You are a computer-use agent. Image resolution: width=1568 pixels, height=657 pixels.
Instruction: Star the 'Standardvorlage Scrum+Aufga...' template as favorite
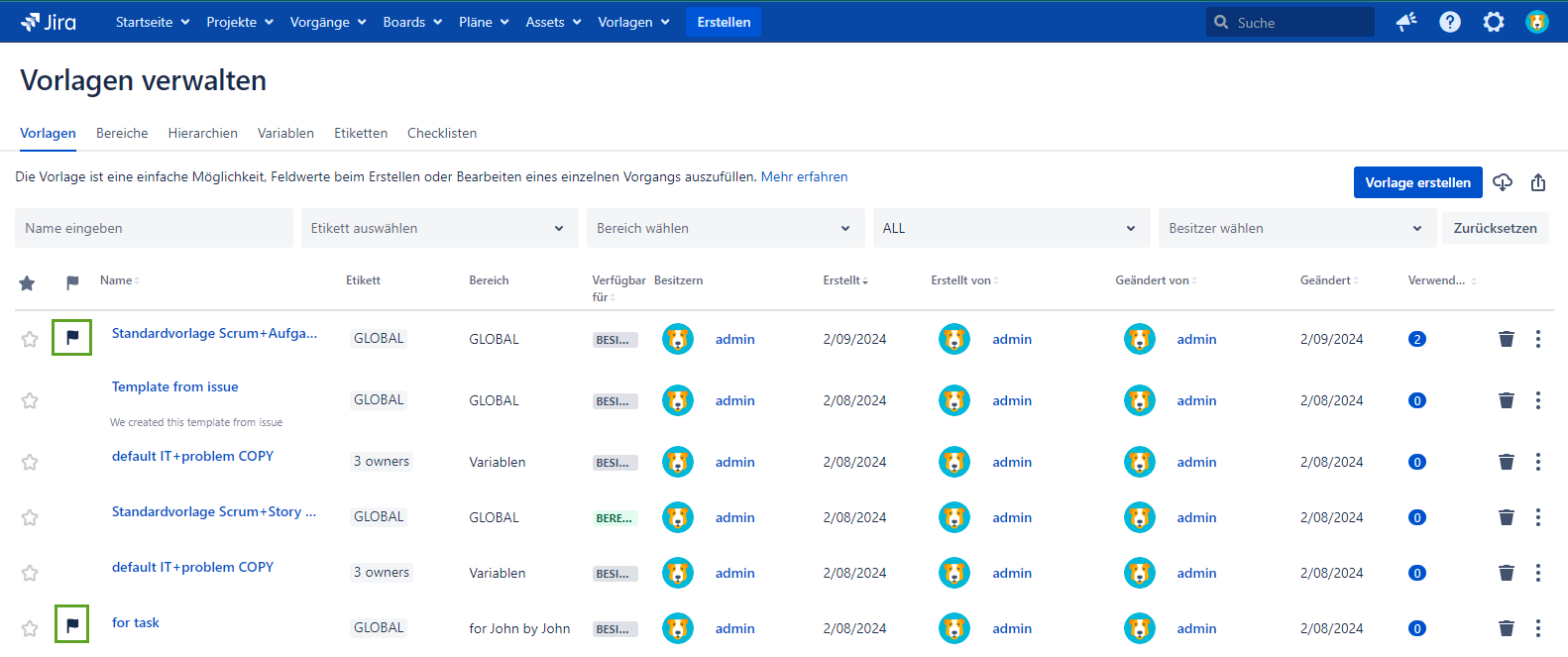(x=30, y=339)
